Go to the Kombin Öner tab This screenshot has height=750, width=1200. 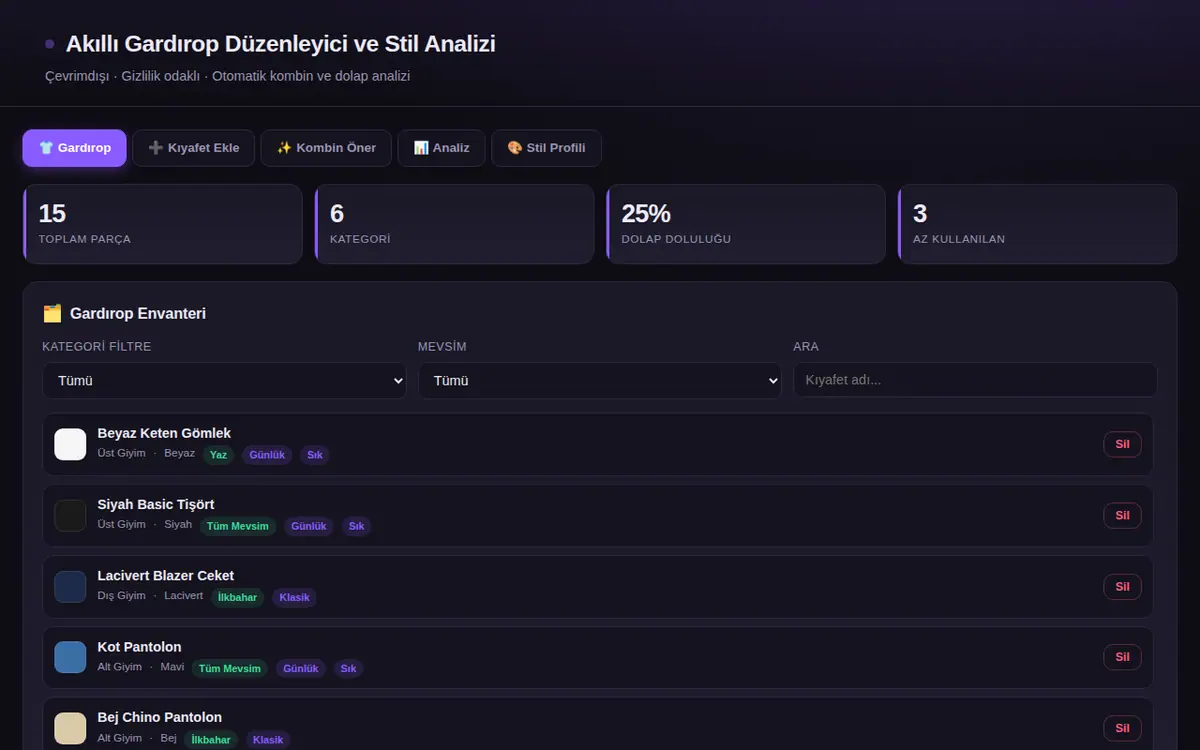(326, 148)
